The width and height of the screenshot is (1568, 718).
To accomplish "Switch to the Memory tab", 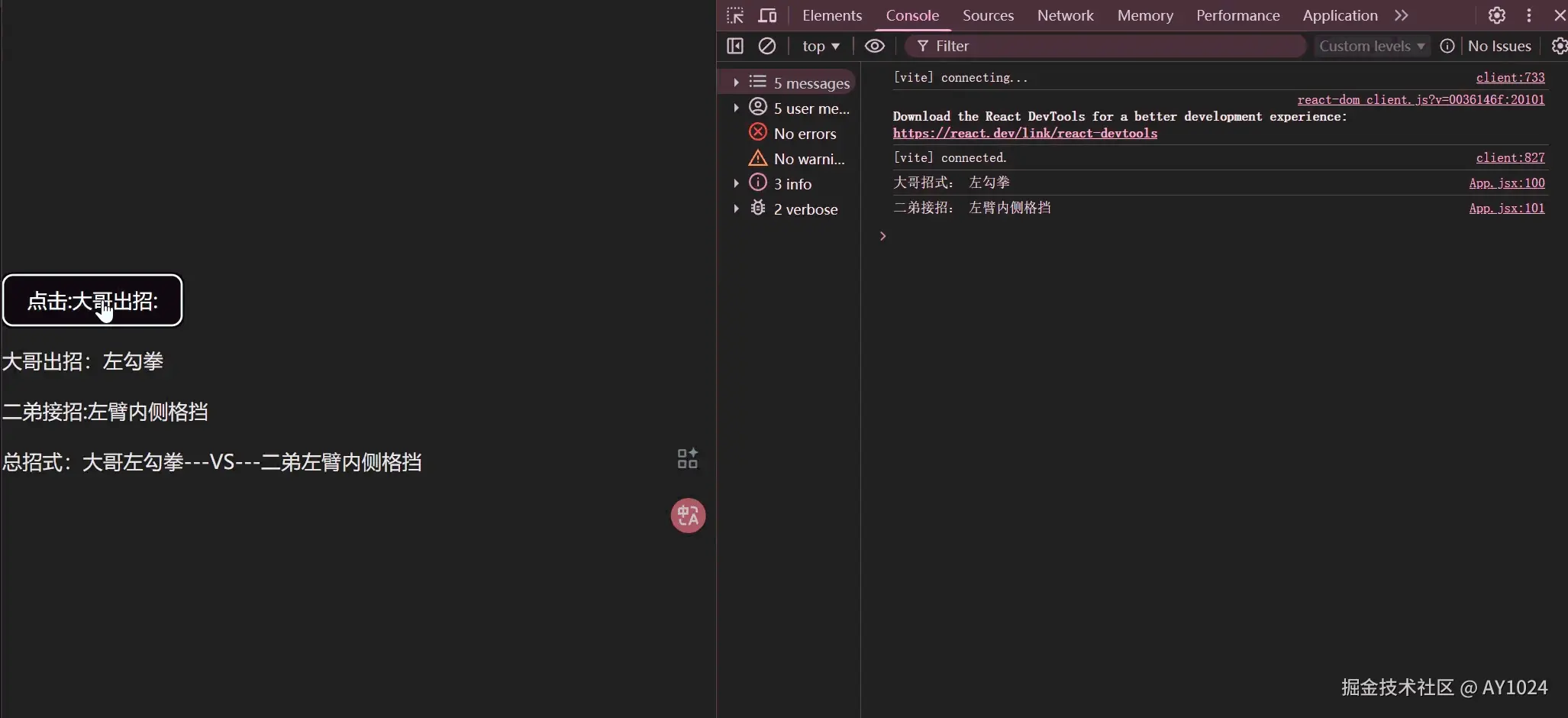I will tap(1145, 15).
